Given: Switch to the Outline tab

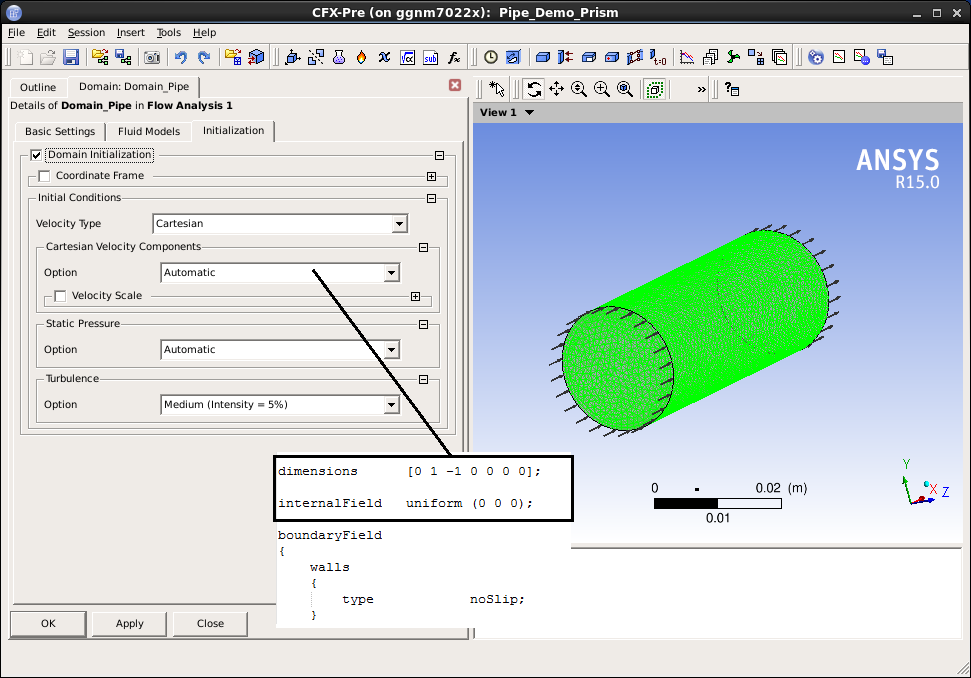Looking at the screenshot, I should [x=38, y=87].
